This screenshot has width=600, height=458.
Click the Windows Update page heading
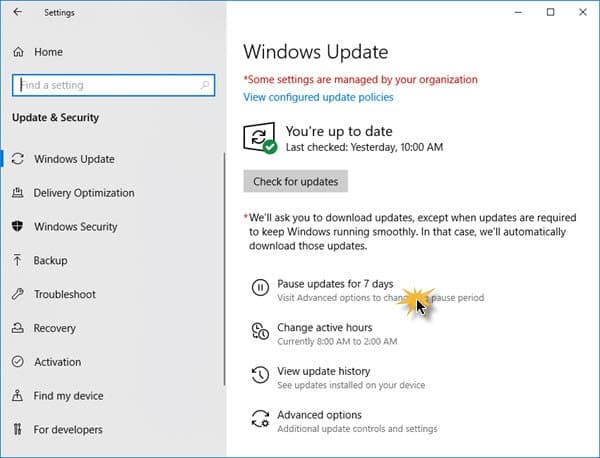pyautogui.click(x=316, y=52)
